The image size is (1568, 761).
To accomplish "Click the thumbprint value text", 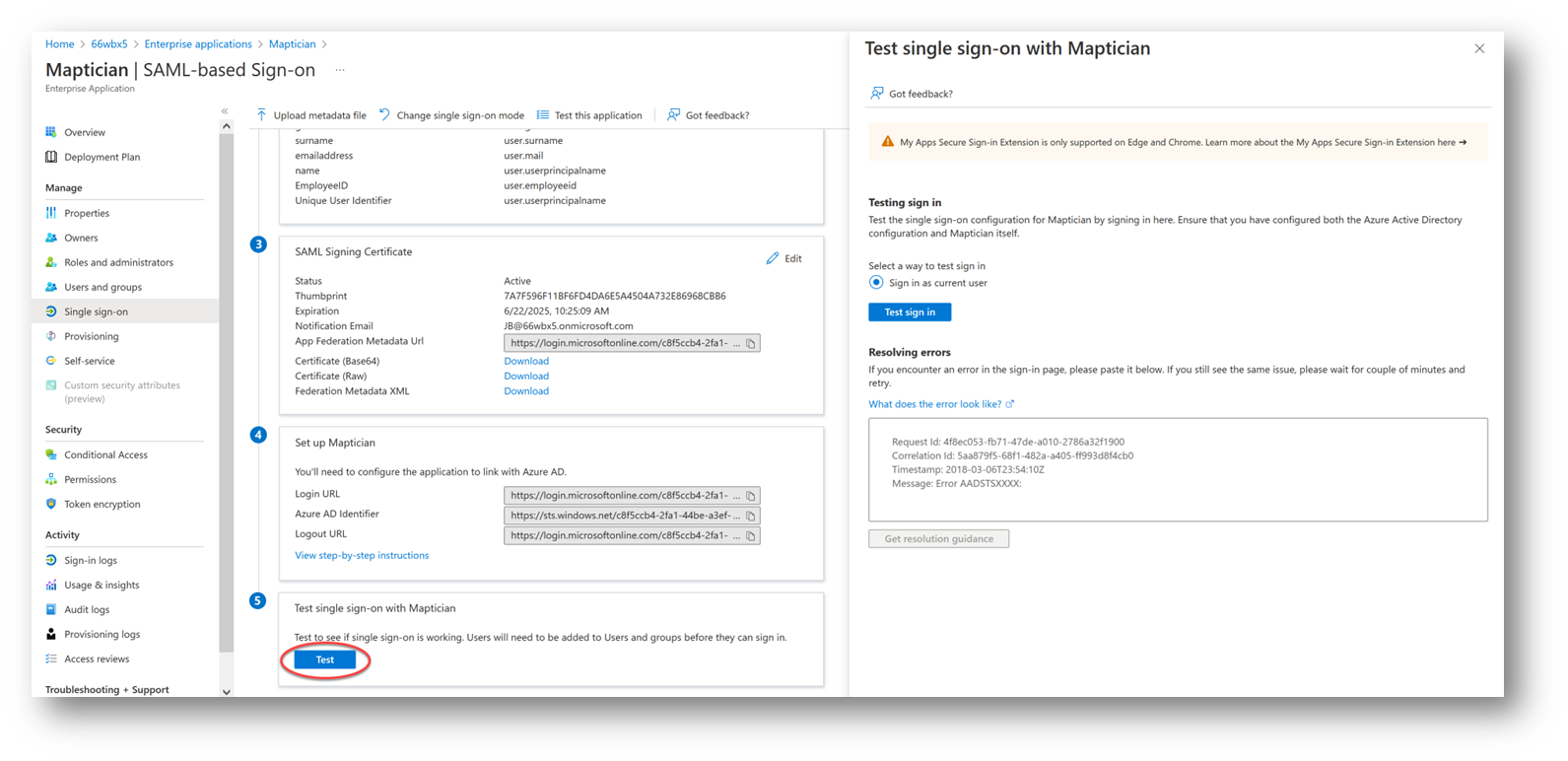I will pos(615,296).
